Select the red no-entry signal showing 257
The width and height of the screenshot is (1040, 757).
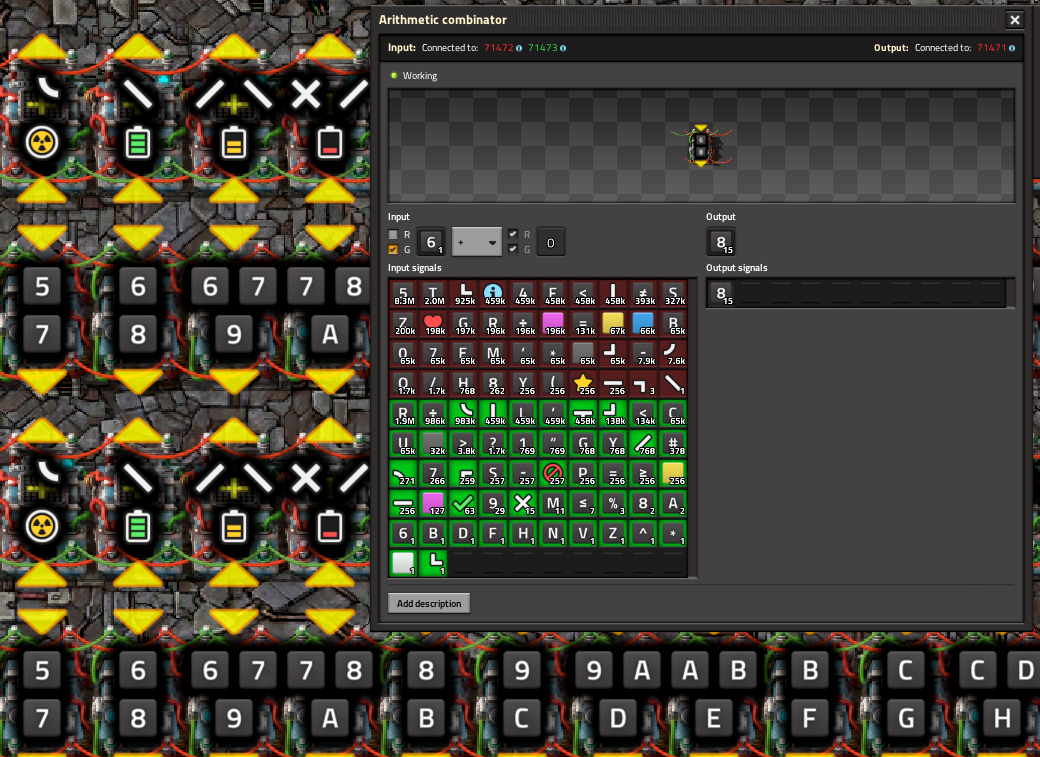(553, 474)
